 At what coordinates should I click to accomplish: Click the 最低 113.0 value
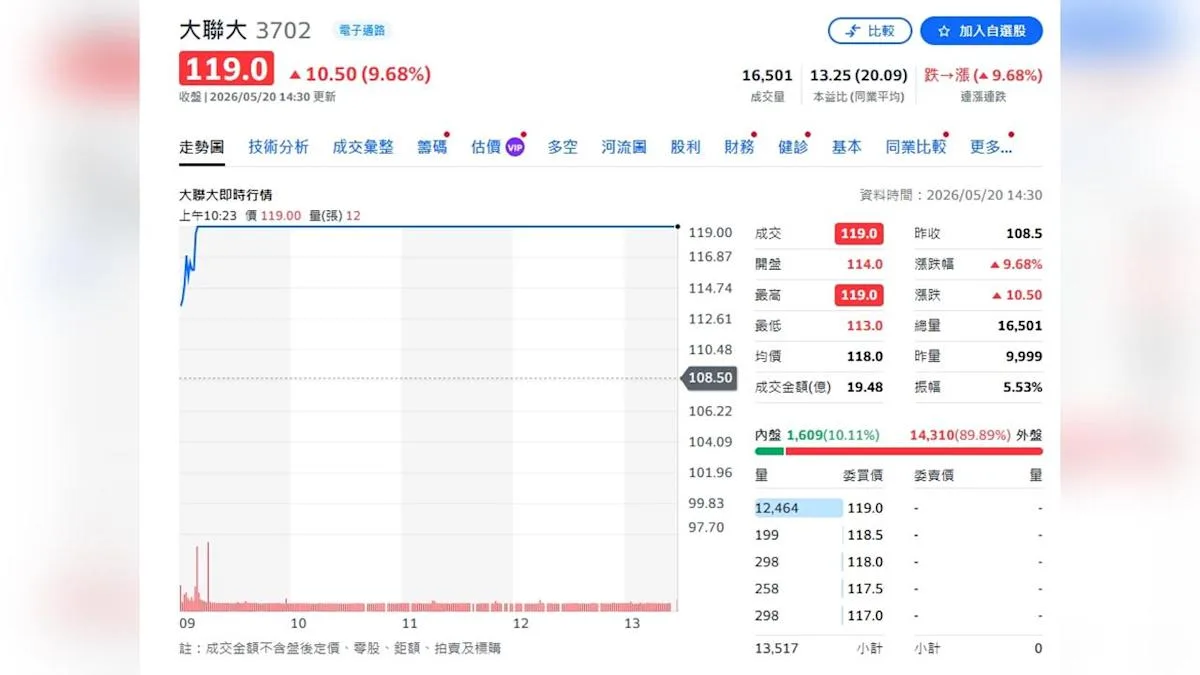pos(865,326)
